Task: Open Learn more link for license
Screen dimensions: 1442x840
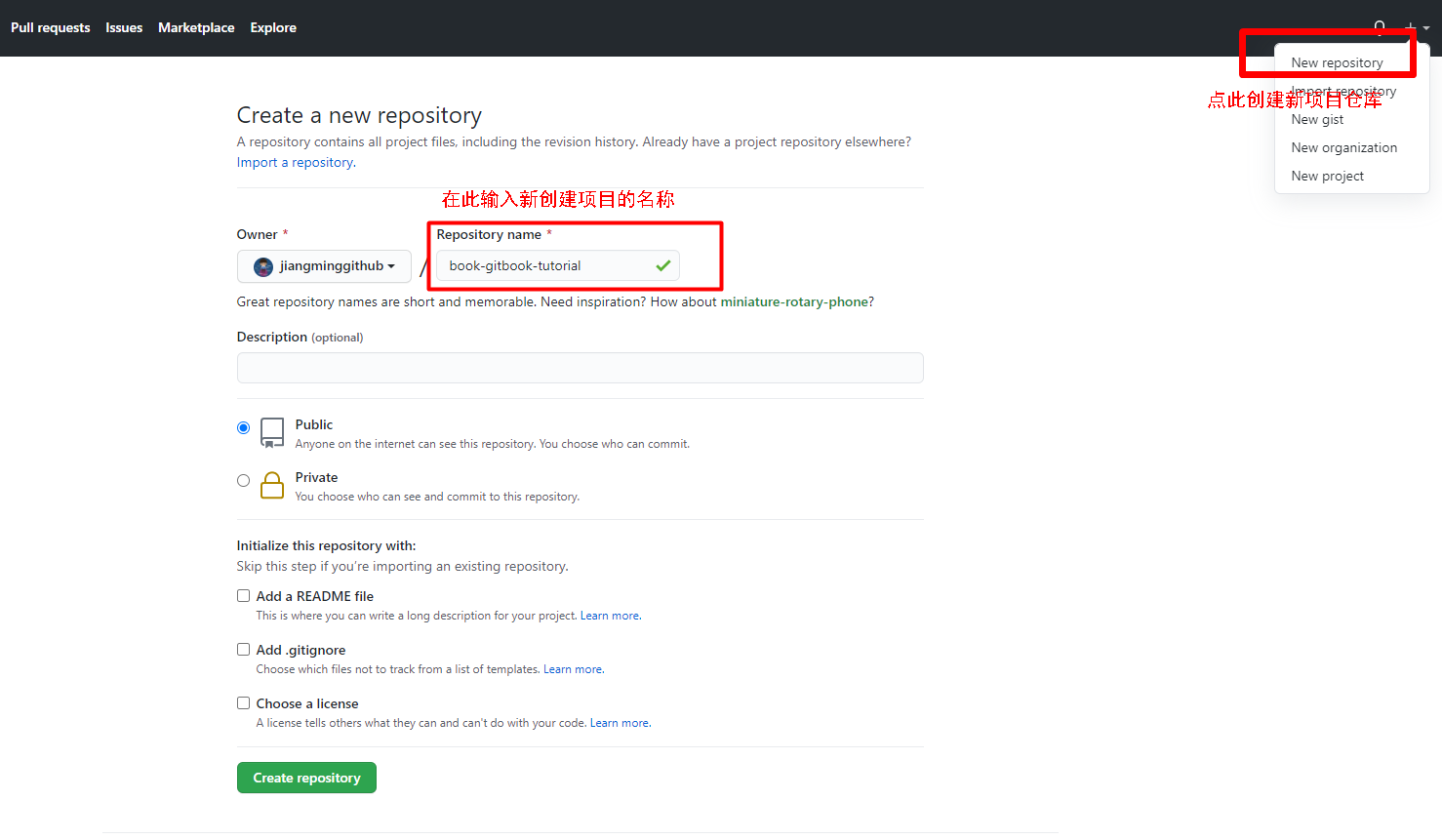Action: [x=621, y=723]
